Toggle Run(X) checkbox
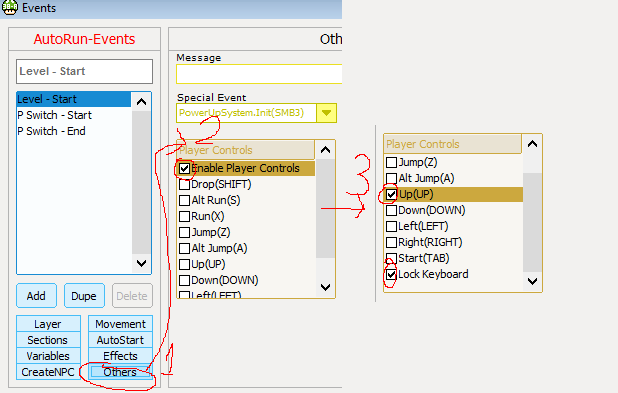This screenshot has height=393, width=618. (x=184, y=216)
